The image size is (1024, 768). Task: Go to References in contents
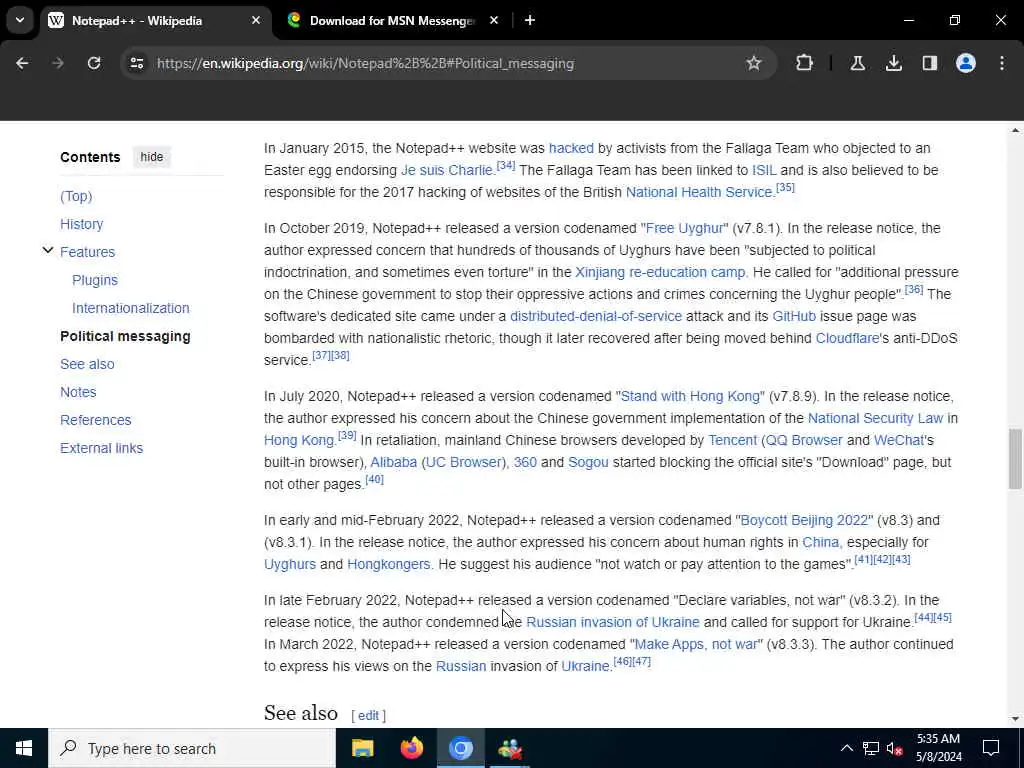95,420
